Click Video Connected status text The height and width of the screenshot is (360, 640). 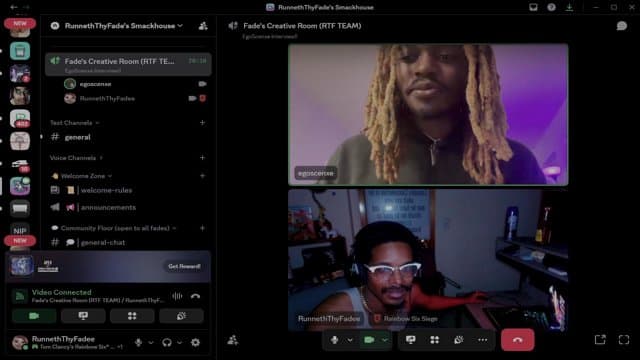(x=61, y=292)
